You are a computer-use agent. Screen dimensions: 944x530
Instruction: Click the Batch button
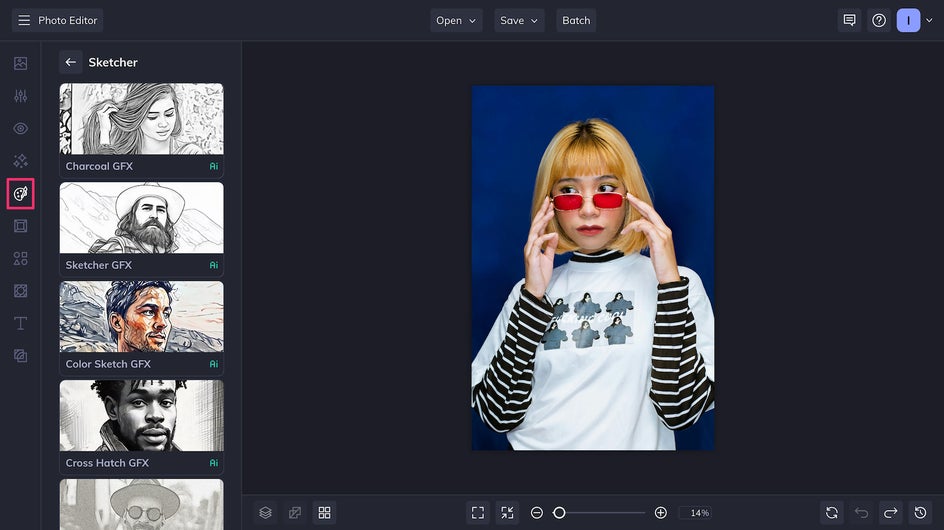point(576,20)
